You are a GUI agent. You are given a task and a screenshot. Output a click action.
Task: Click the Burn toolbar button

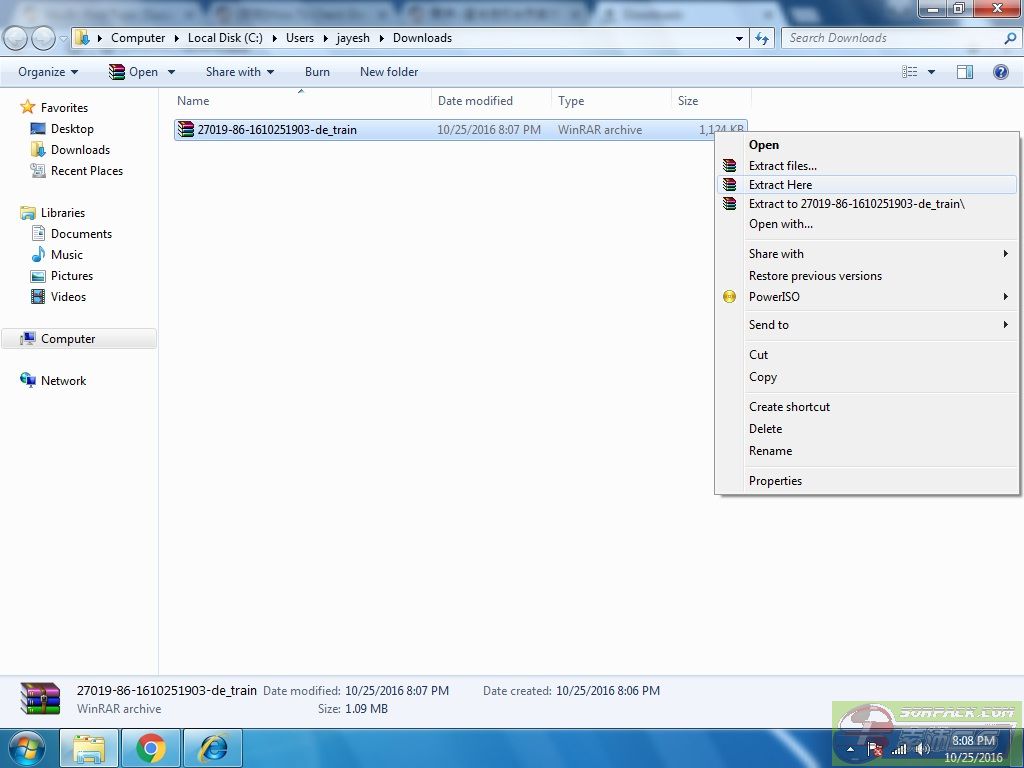pyautogui.click(x=317, y=72)
